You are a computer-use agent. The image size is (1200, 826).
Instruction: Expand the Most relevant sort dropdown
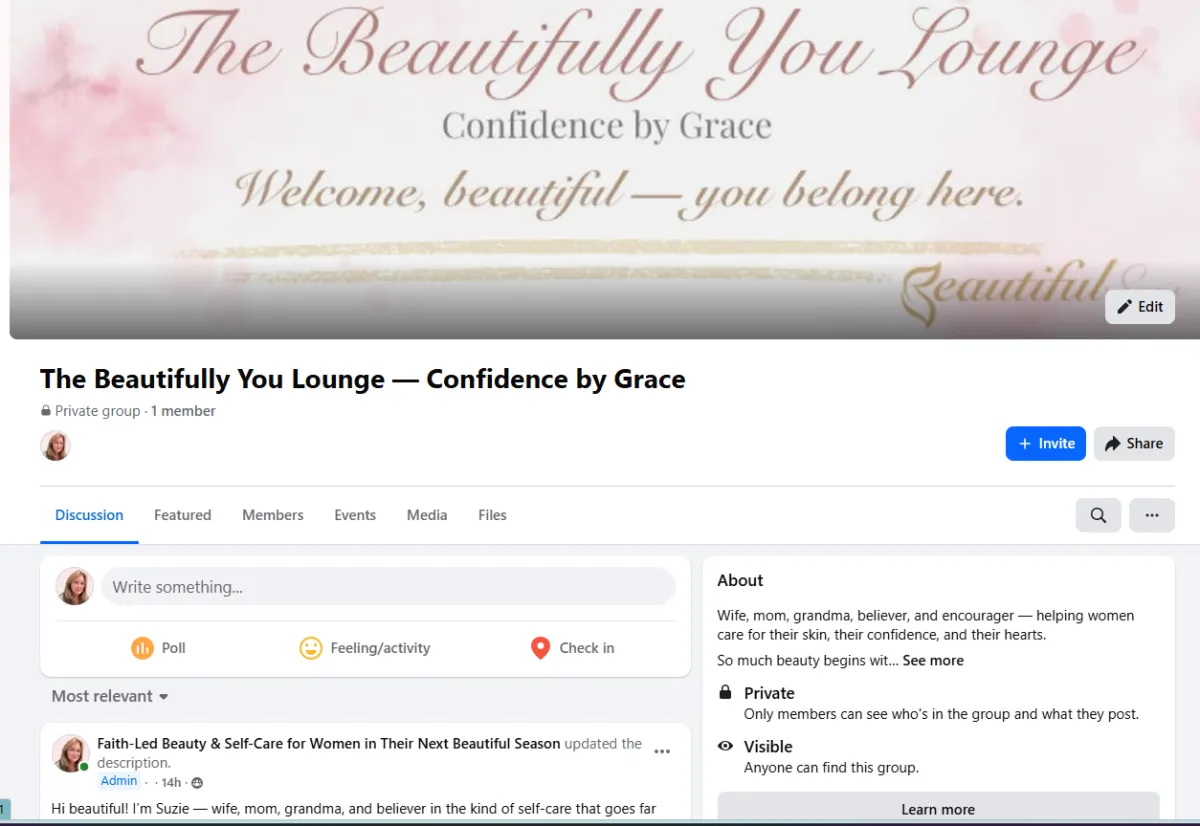click(110, 696)
